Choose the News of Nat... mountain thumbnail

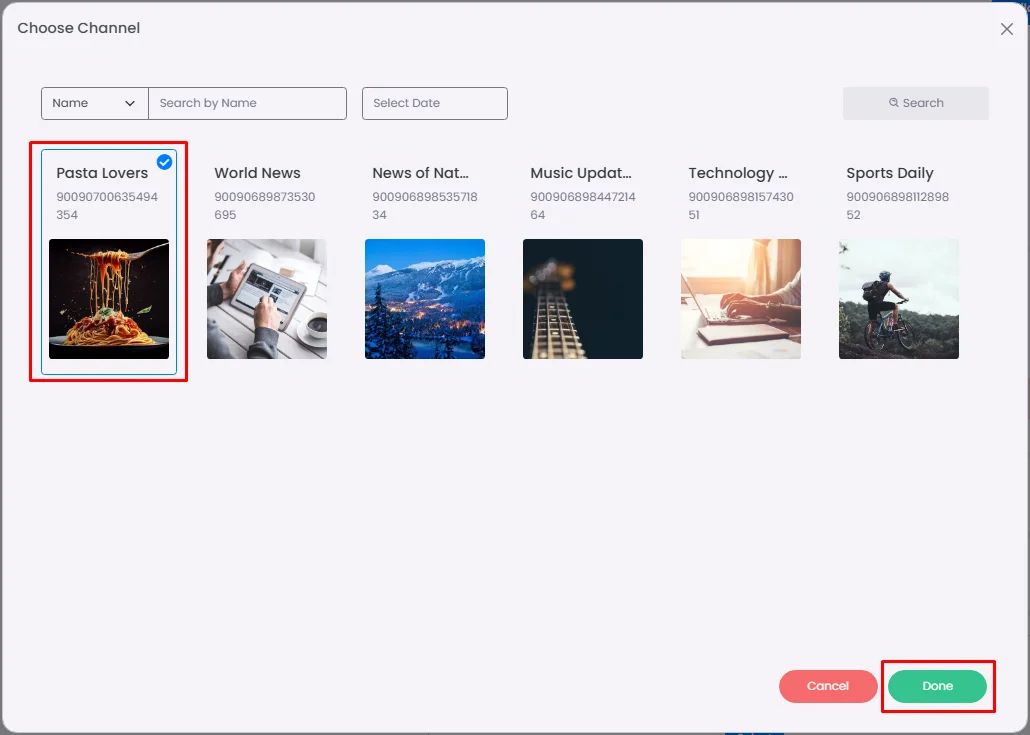pyautogui.click(x=425, y=299)
